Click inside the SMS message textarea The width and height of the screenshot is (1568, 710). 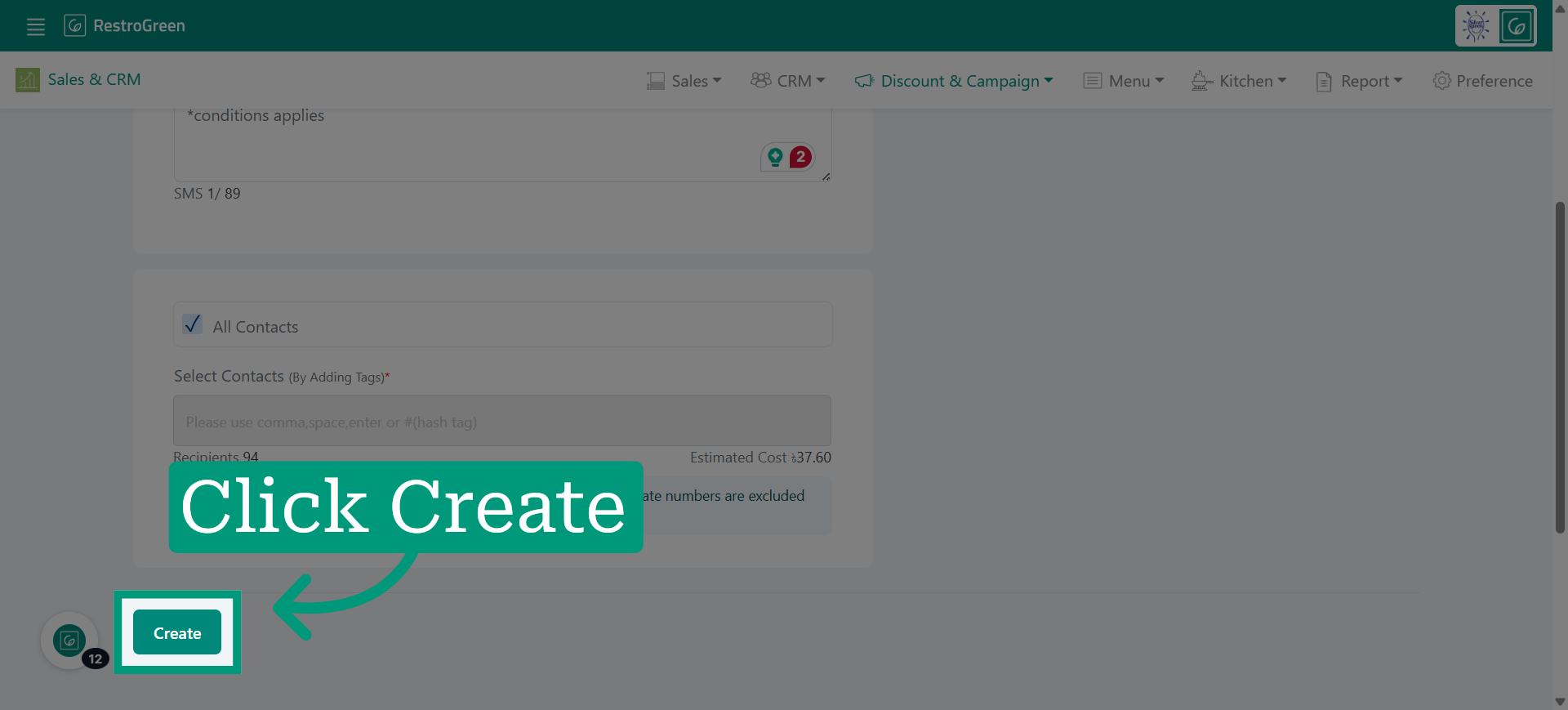point(502,144)
